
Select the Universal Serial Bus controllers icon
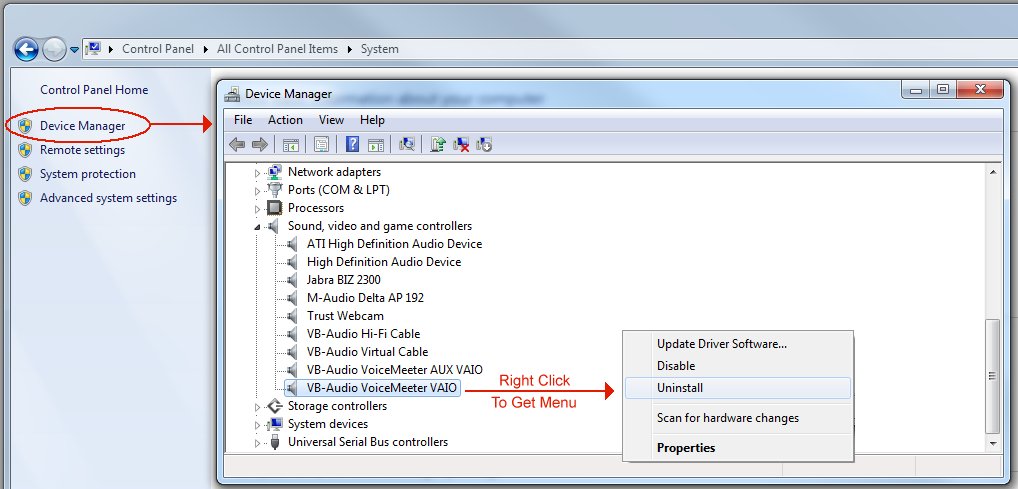pos(275,442)
